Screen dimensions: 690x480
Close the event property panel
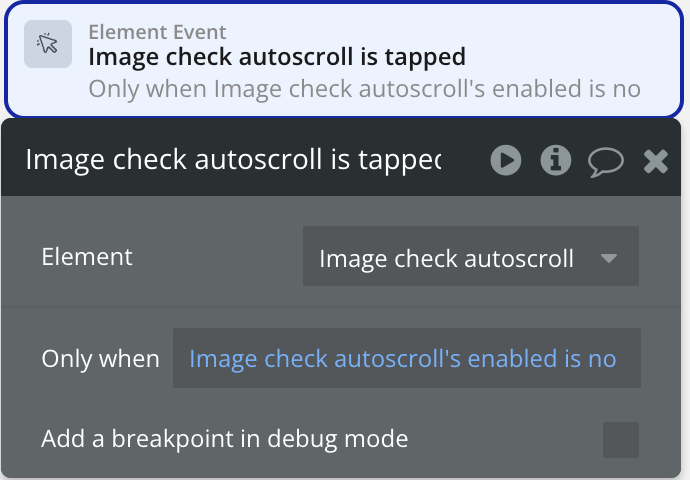click(655, 161)
